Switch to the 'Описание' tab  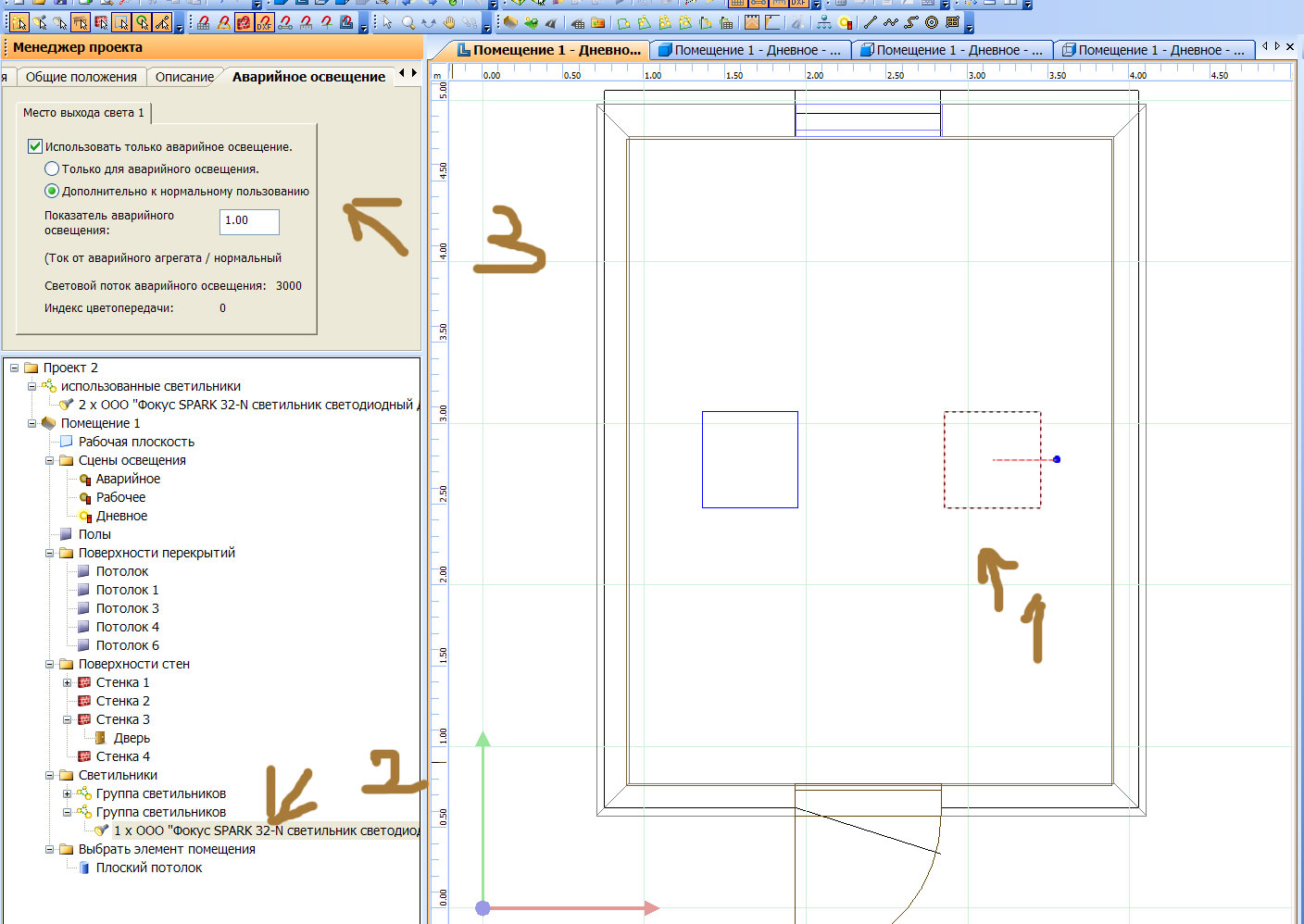pos(184,77)
